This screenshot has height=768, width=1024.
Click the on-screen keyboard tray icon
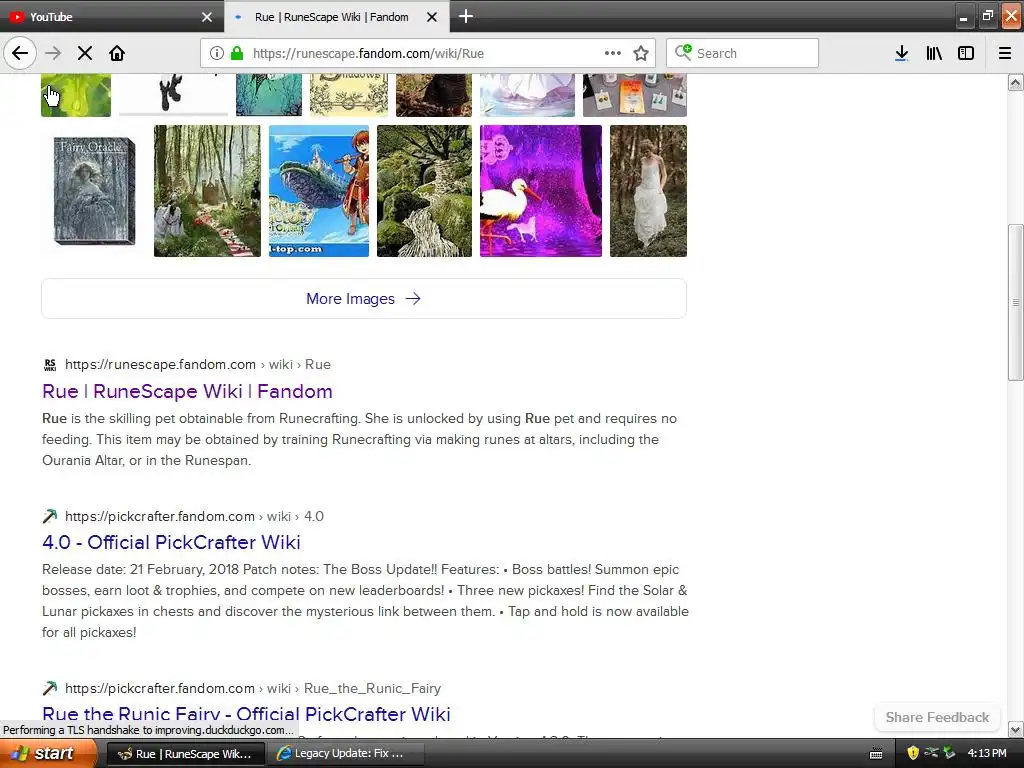point(876,754)
